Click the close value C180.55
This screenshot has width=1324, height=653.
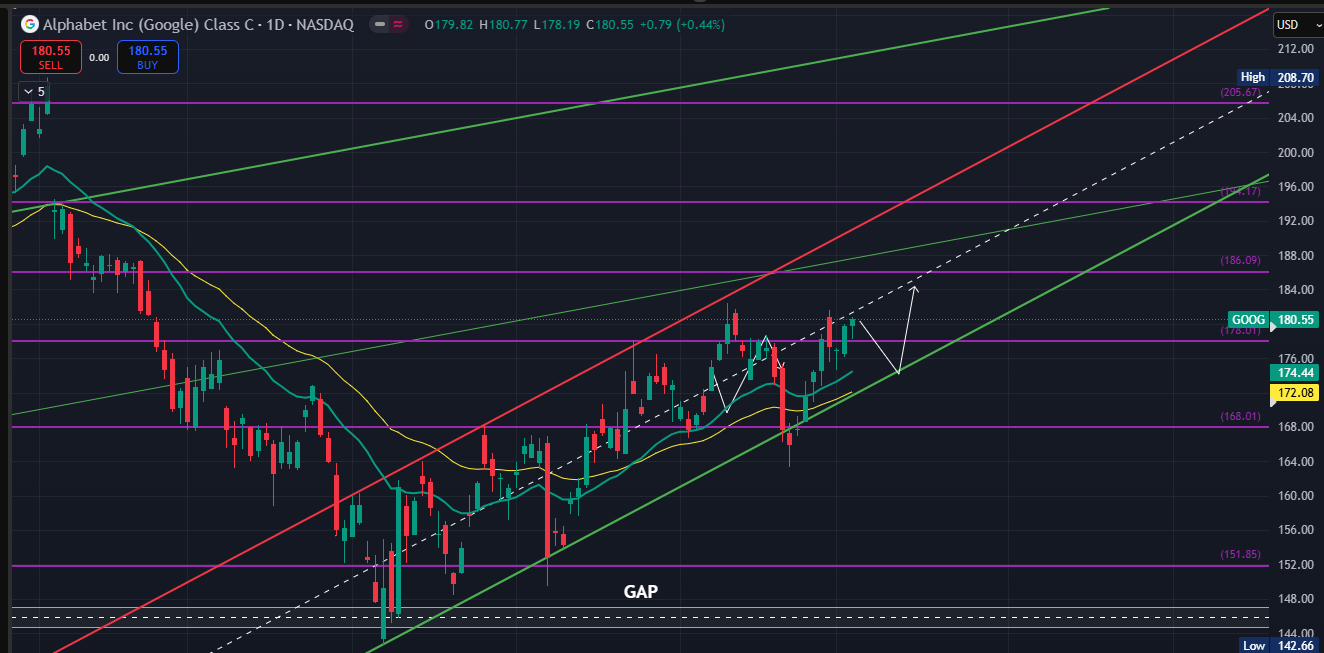pos(612,25)
